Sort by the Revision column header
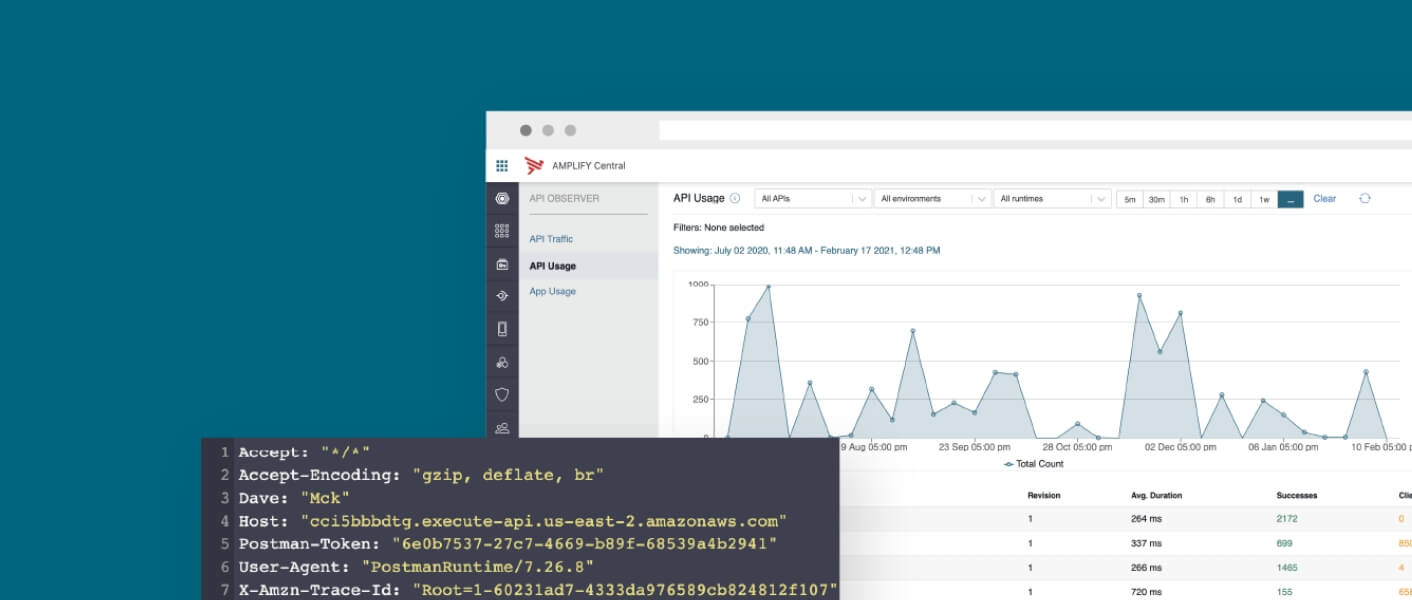Screen dimensions: 1412x600 coord(1044,495)
